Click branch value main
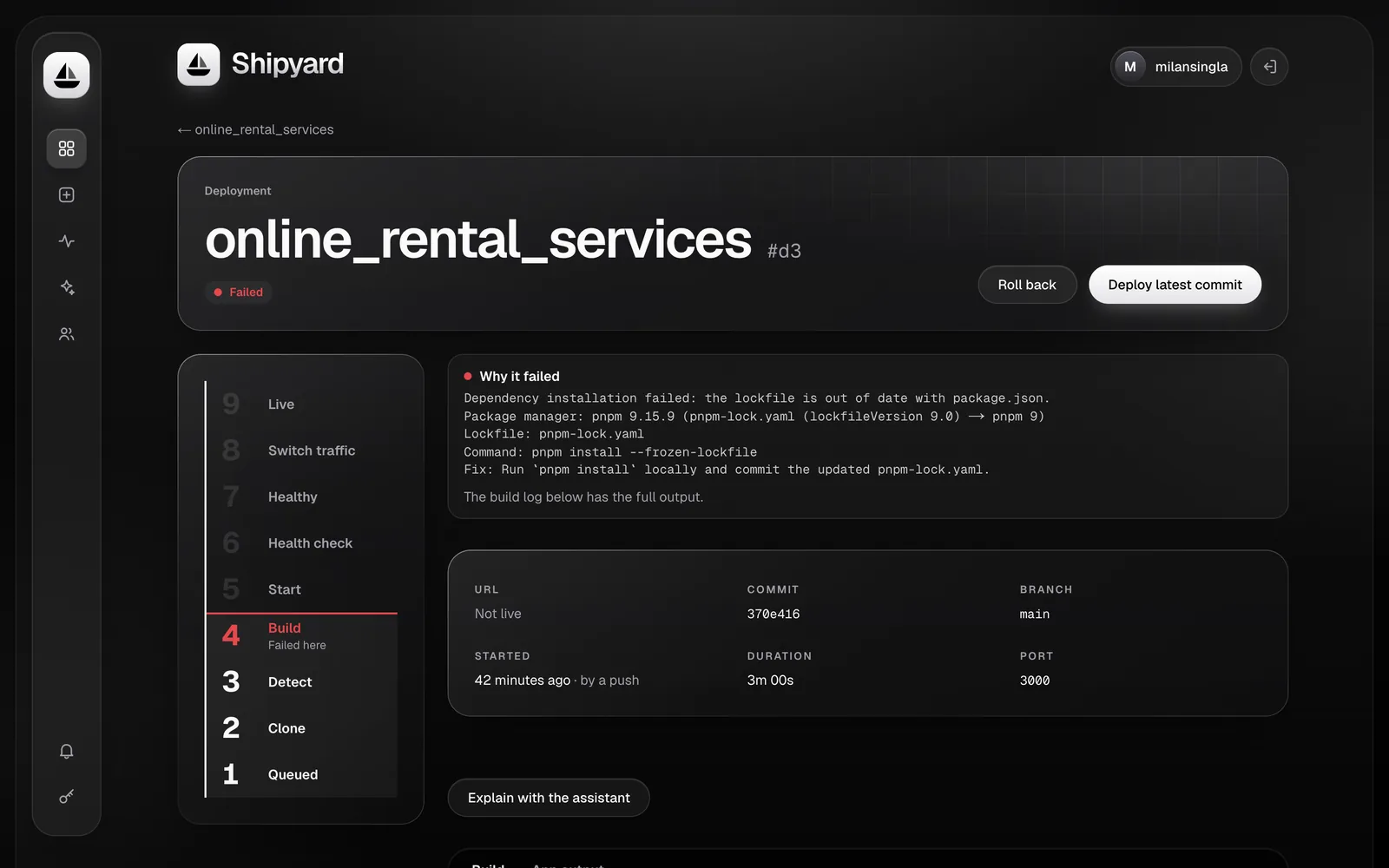1389x868 pixels. pos(1035,614)
